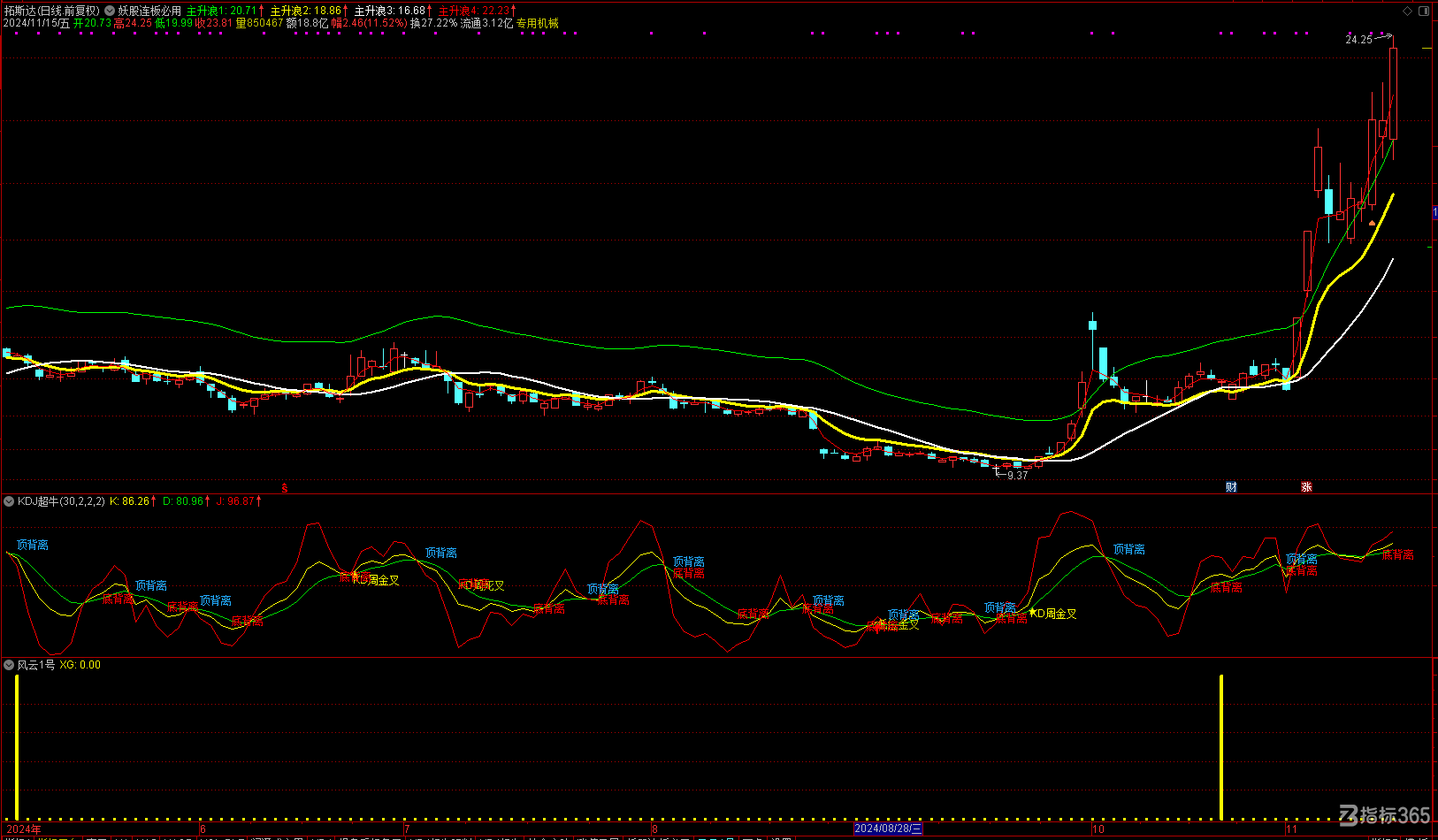Click the KDJ超牛(30,2,2,2) indicator title
1438x840 pixels.
pyautogui.click(x=61, y=501)
